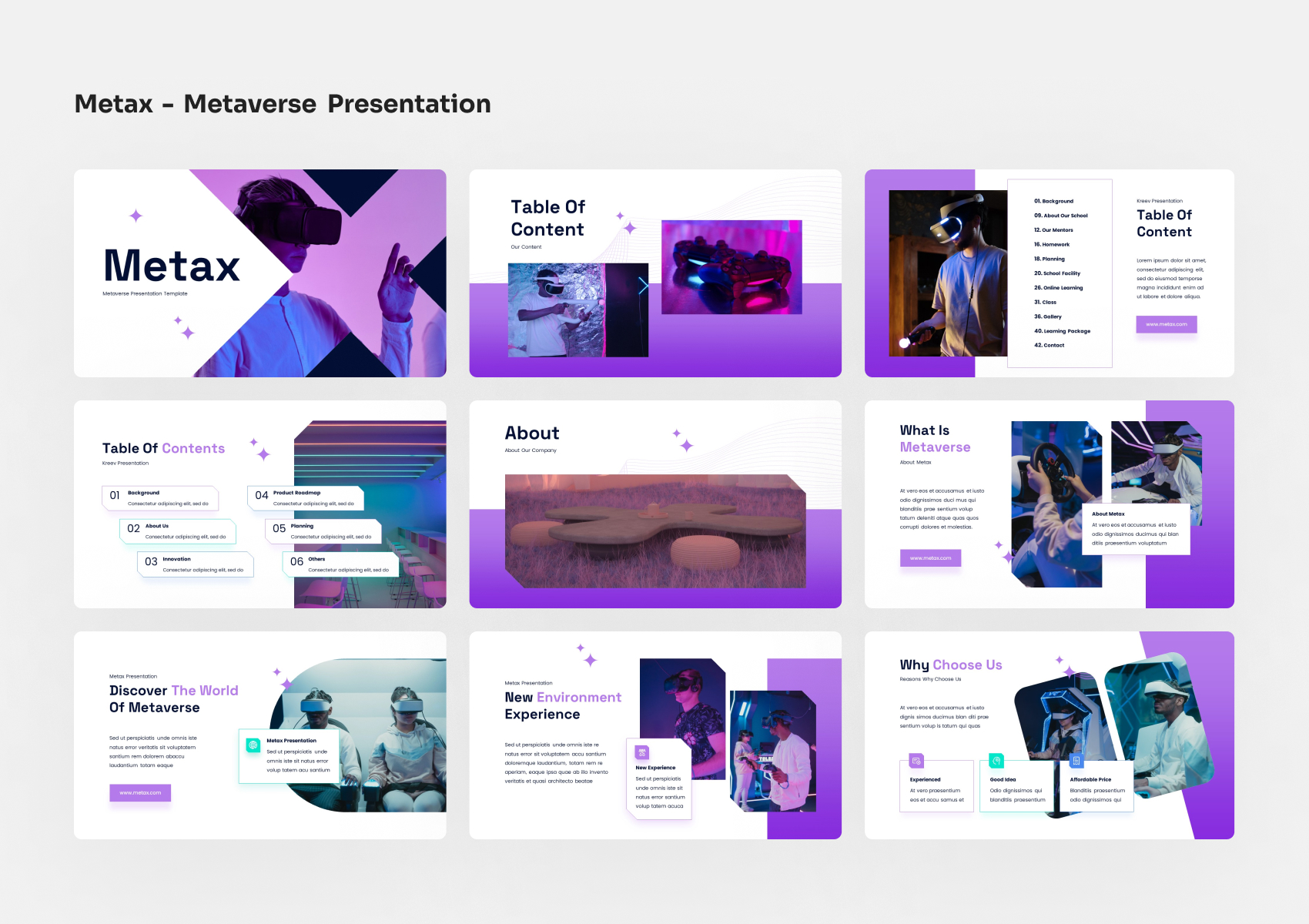Viewport: 1309px width, 924px height.
Task: Click the gamepad icon above New Experience
Action: [641, 751]
